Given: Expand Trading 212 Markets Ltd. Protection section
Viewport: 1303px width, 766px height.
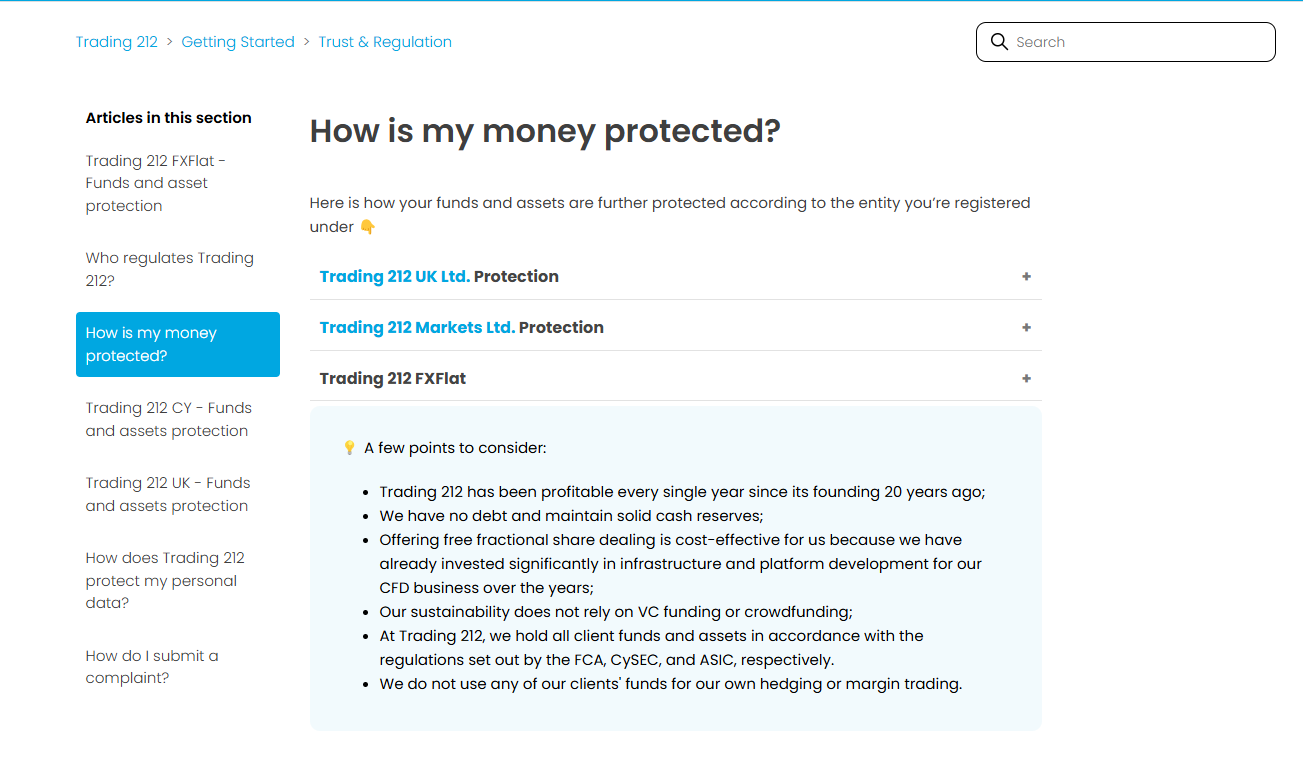Looking at the screenshot, I should [676, 327].
